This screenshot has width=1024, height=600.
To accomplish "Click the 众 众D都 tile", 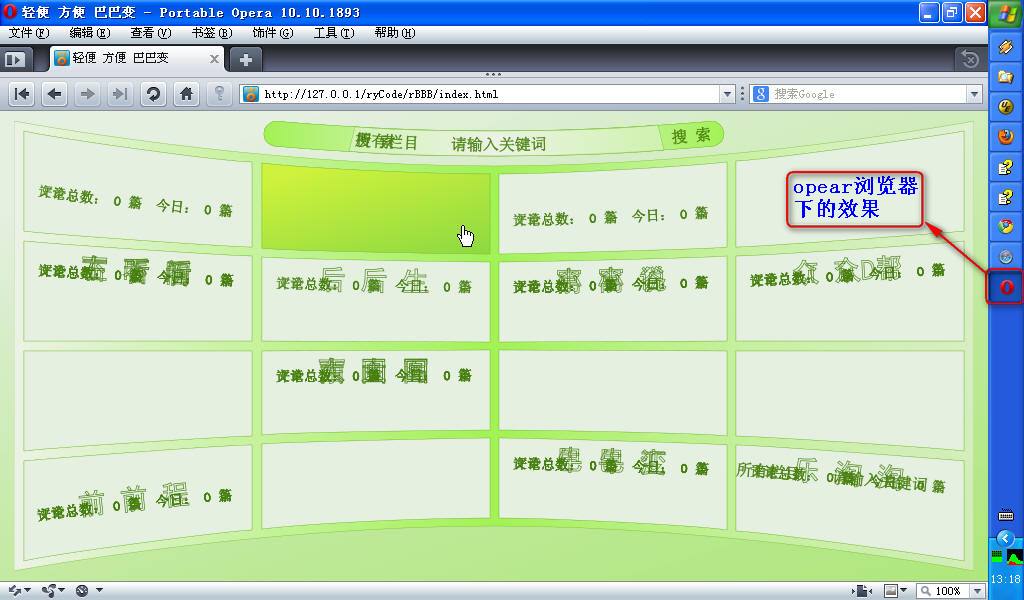I will [x=850, y=292].
